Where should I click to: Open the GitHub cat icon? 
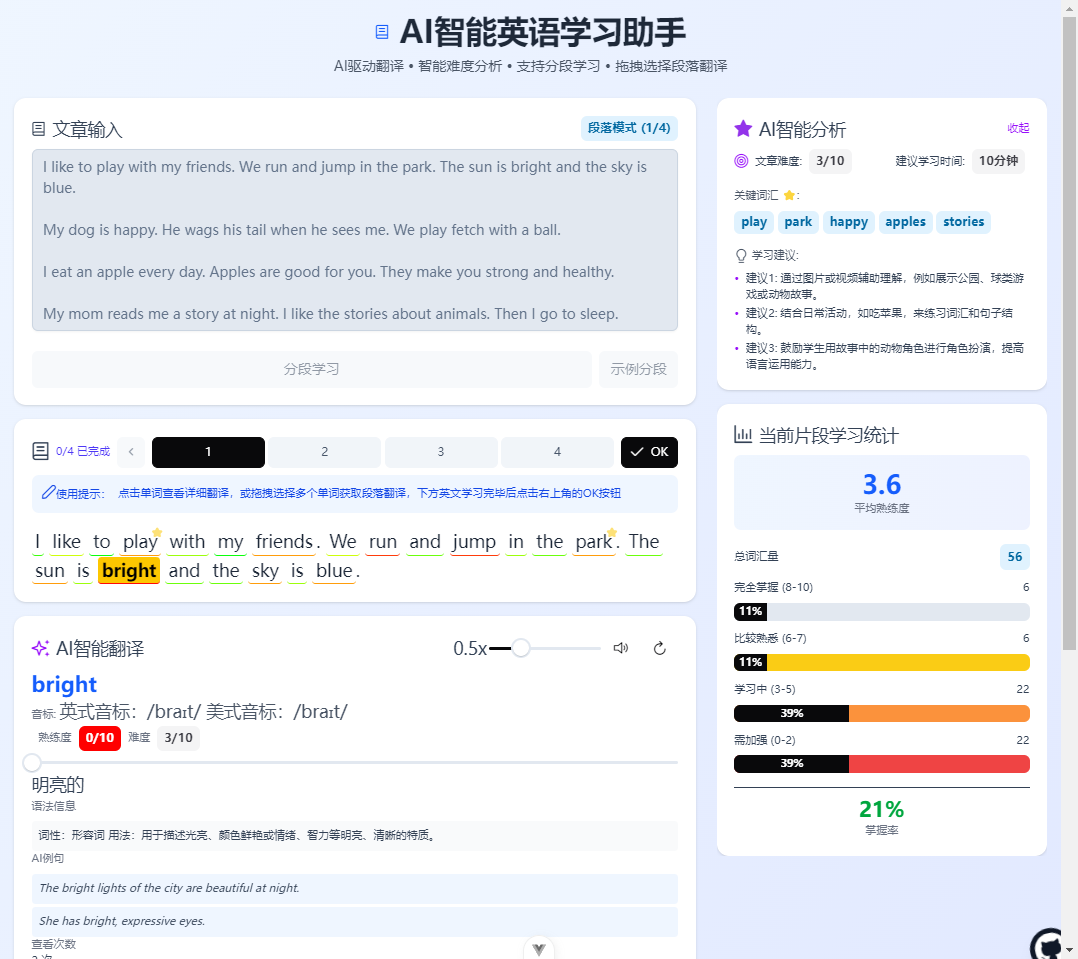point(1048,946)
